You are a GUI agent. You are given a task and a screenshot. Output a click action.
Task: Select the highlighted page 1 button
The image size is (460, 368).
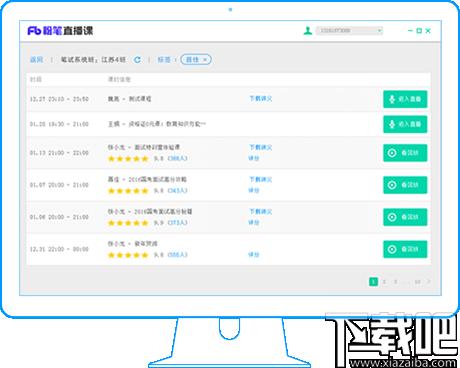tap(373, 282)
